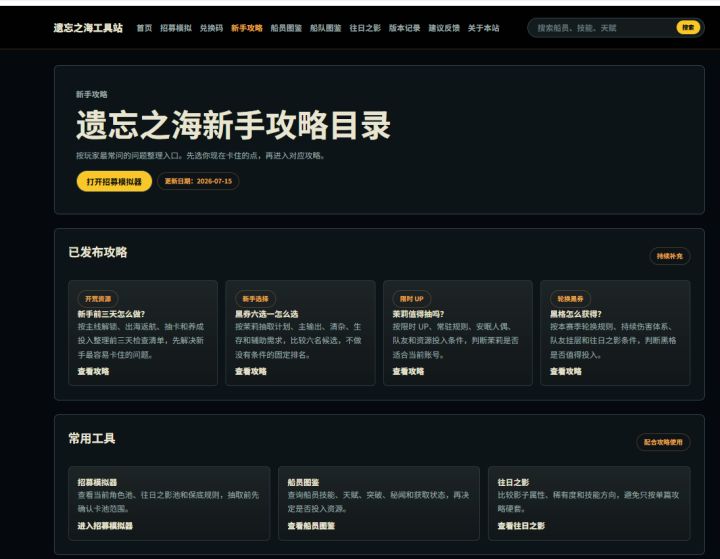Screen dimensions: 720x559
Task: Click the 常用工具 section heading
Action: 92,438
